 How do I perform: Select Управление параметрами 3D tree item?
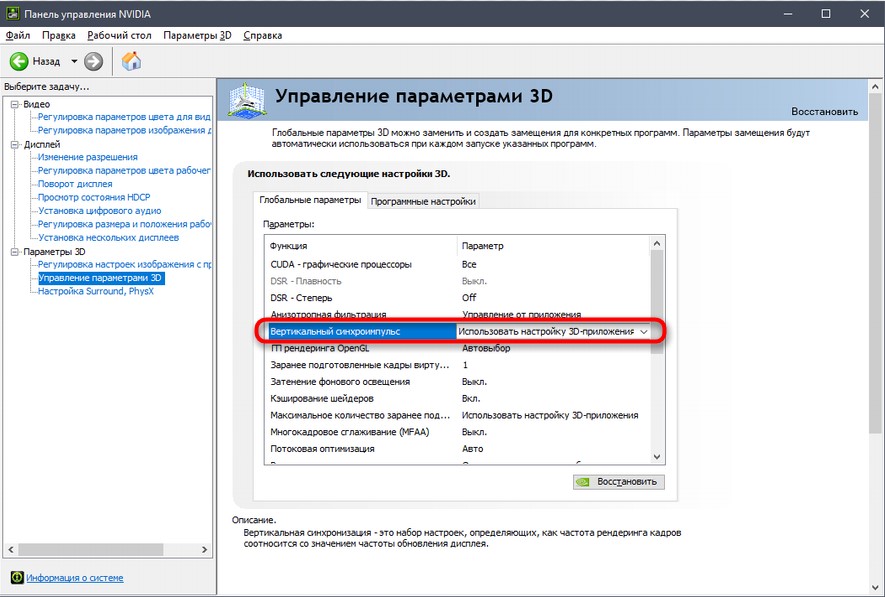[100, 278]
